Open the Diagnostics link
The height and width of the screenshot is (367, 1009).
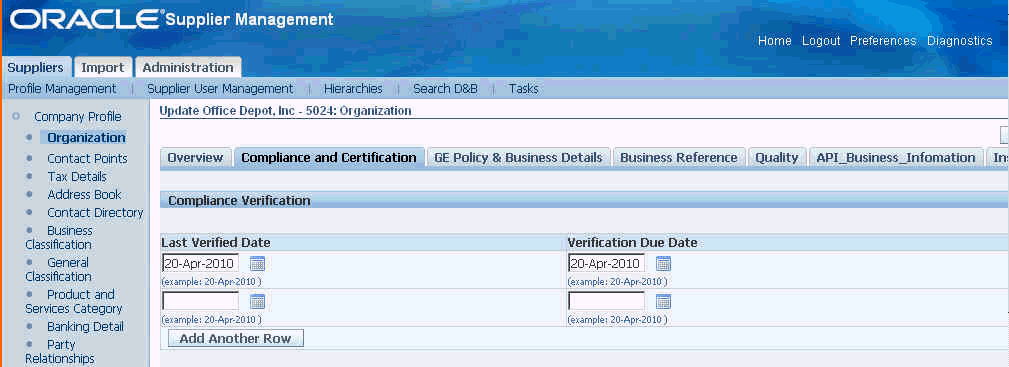click(x=959, y=41)
